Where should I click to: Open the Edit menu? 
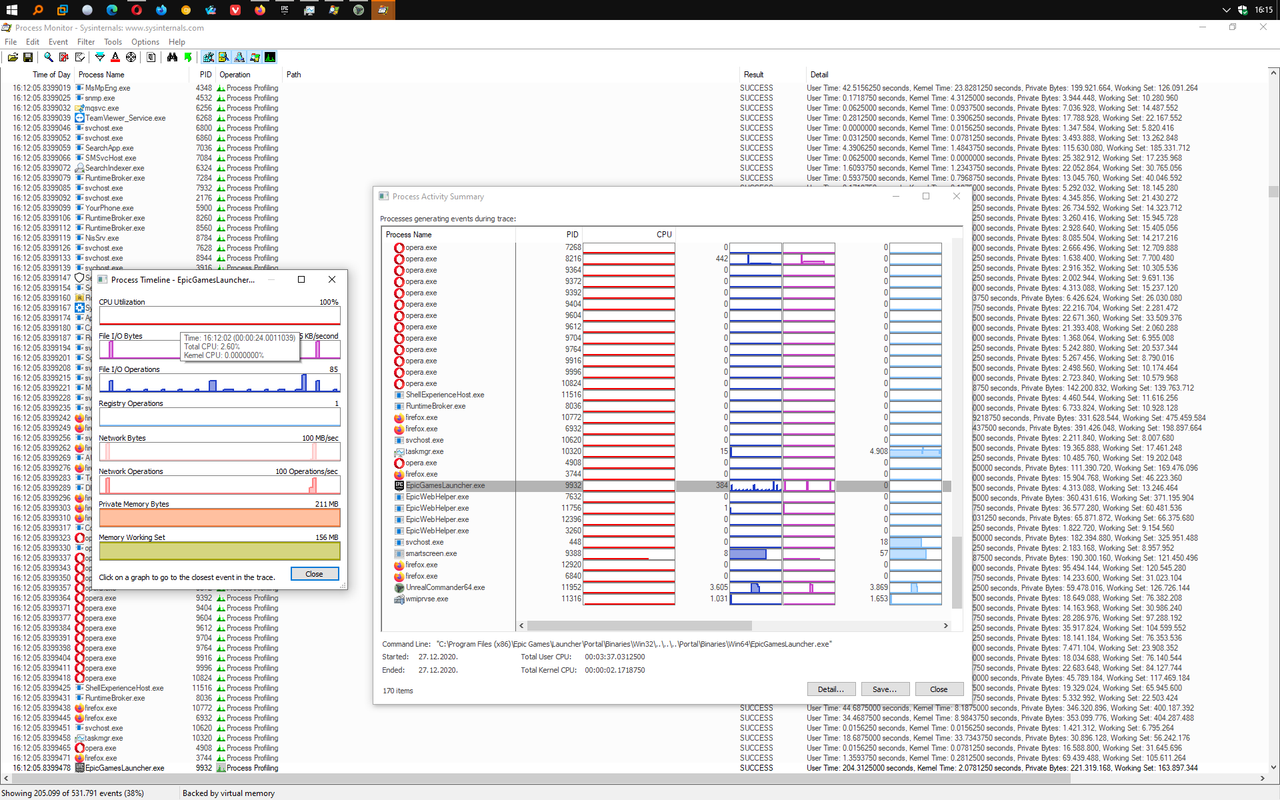tap(33, 42)
